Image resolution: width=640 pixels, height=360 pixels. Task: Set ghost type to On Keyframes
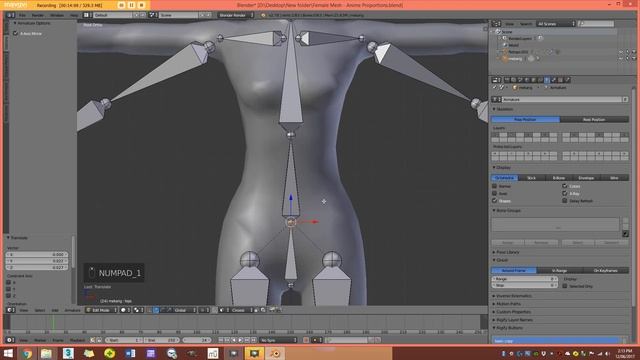coord(606,271)
